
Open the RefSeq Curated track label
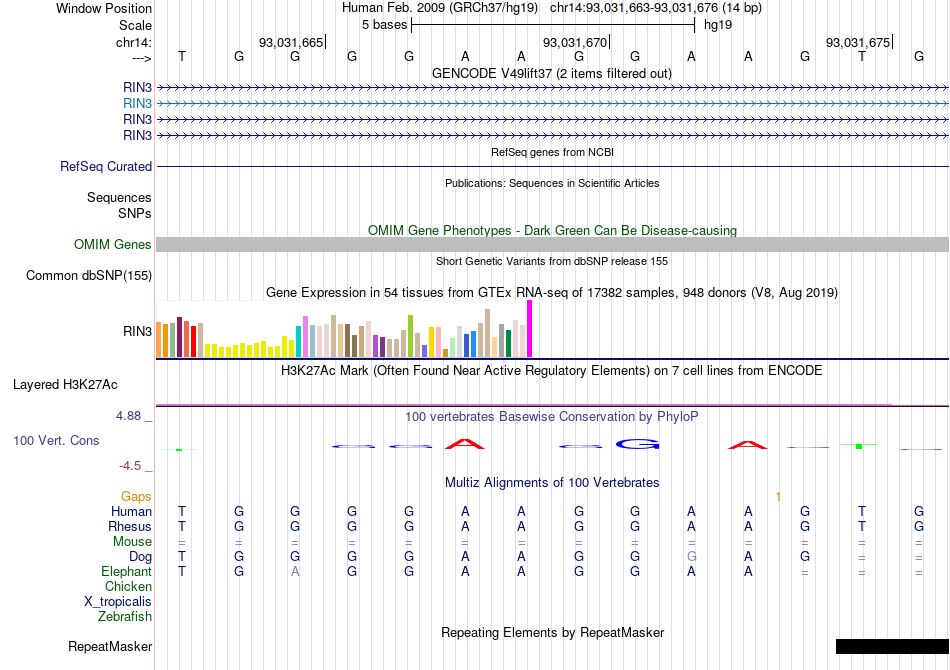point(105,166)
